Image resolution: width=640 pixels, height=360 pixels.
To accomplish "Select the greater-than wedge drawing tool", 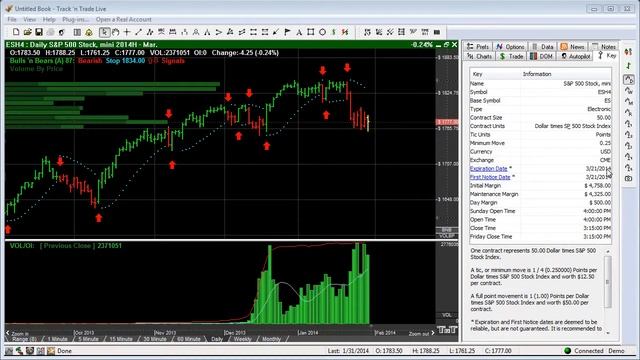I will coord(219,32).
